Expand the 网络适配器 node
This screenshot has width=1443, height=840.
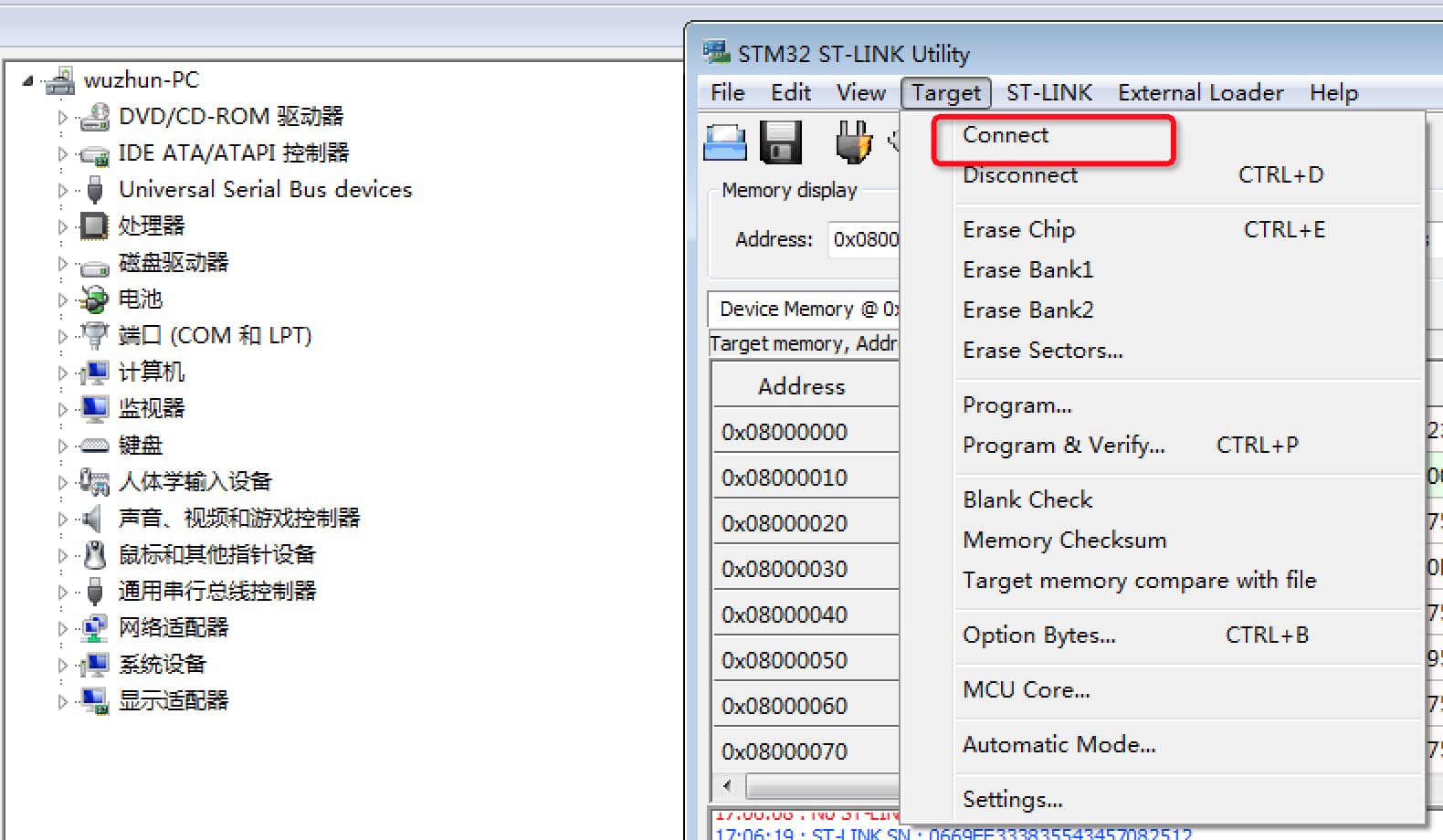[x=62, y=628]
